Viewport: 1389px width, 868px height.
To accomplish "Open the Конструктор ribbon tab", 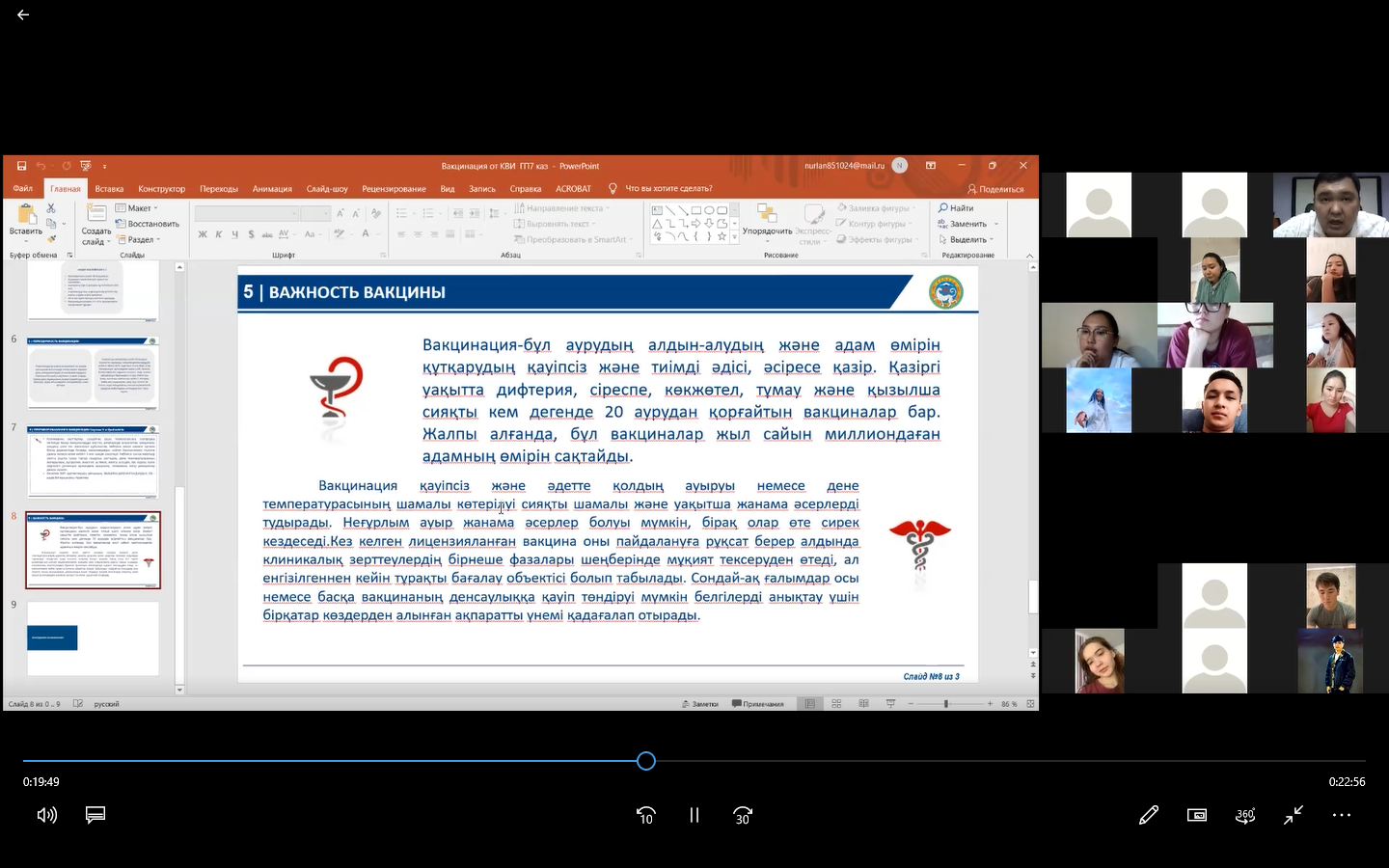I will coord(161,189).
